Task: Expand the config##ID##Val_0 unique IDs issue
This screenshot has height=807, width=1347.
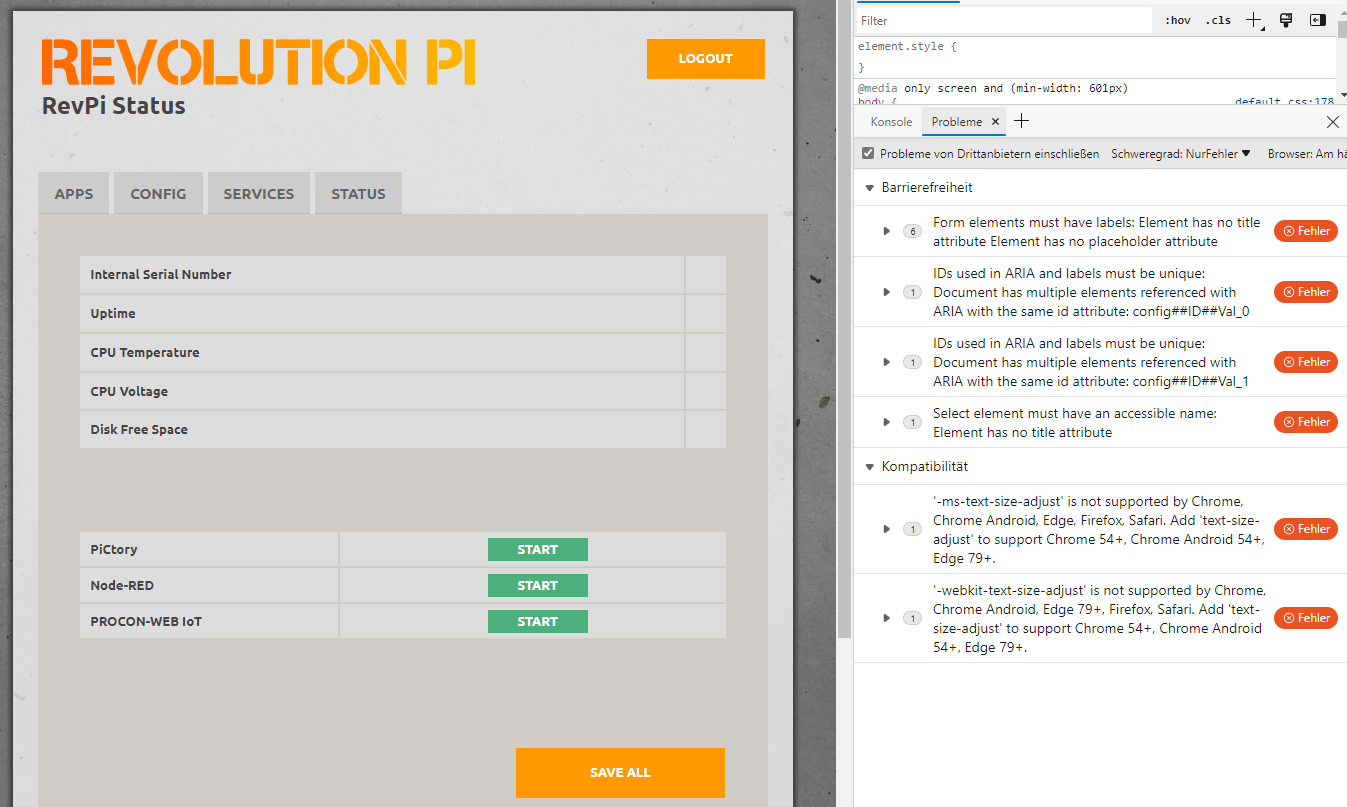Action: click(x=886, y=292)
